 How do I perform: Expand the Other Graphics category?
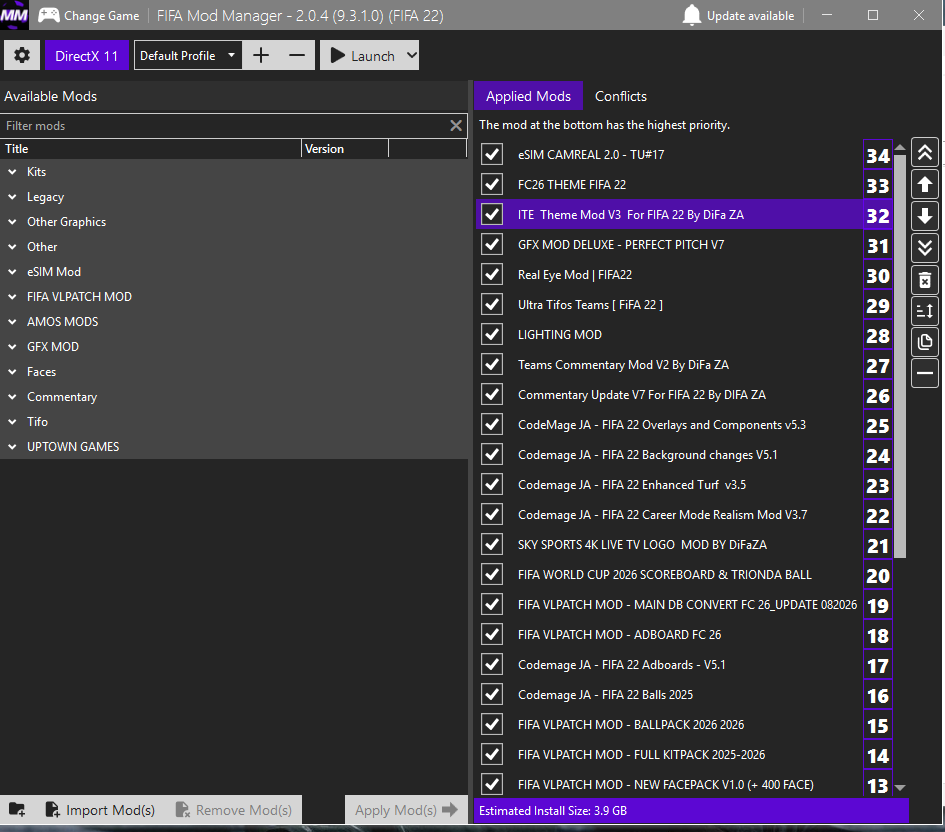[x=12, y=222]
